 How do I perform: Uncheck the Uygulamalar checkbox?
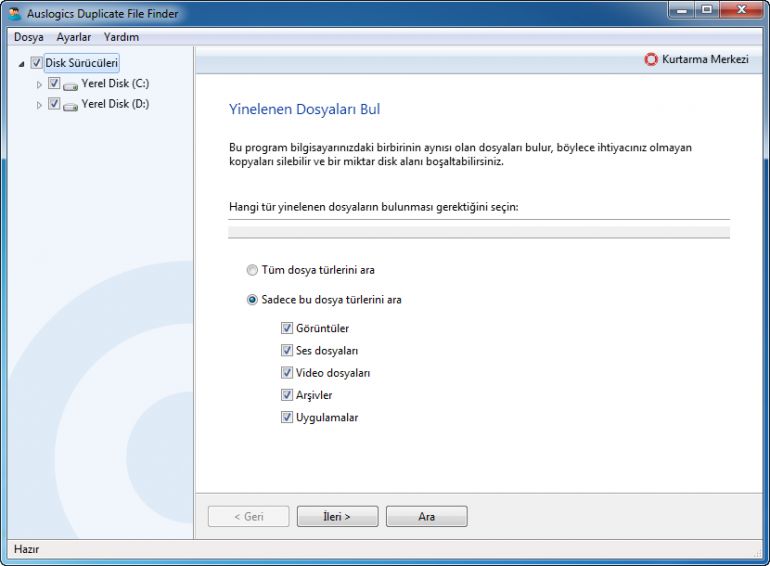[287, 417]
